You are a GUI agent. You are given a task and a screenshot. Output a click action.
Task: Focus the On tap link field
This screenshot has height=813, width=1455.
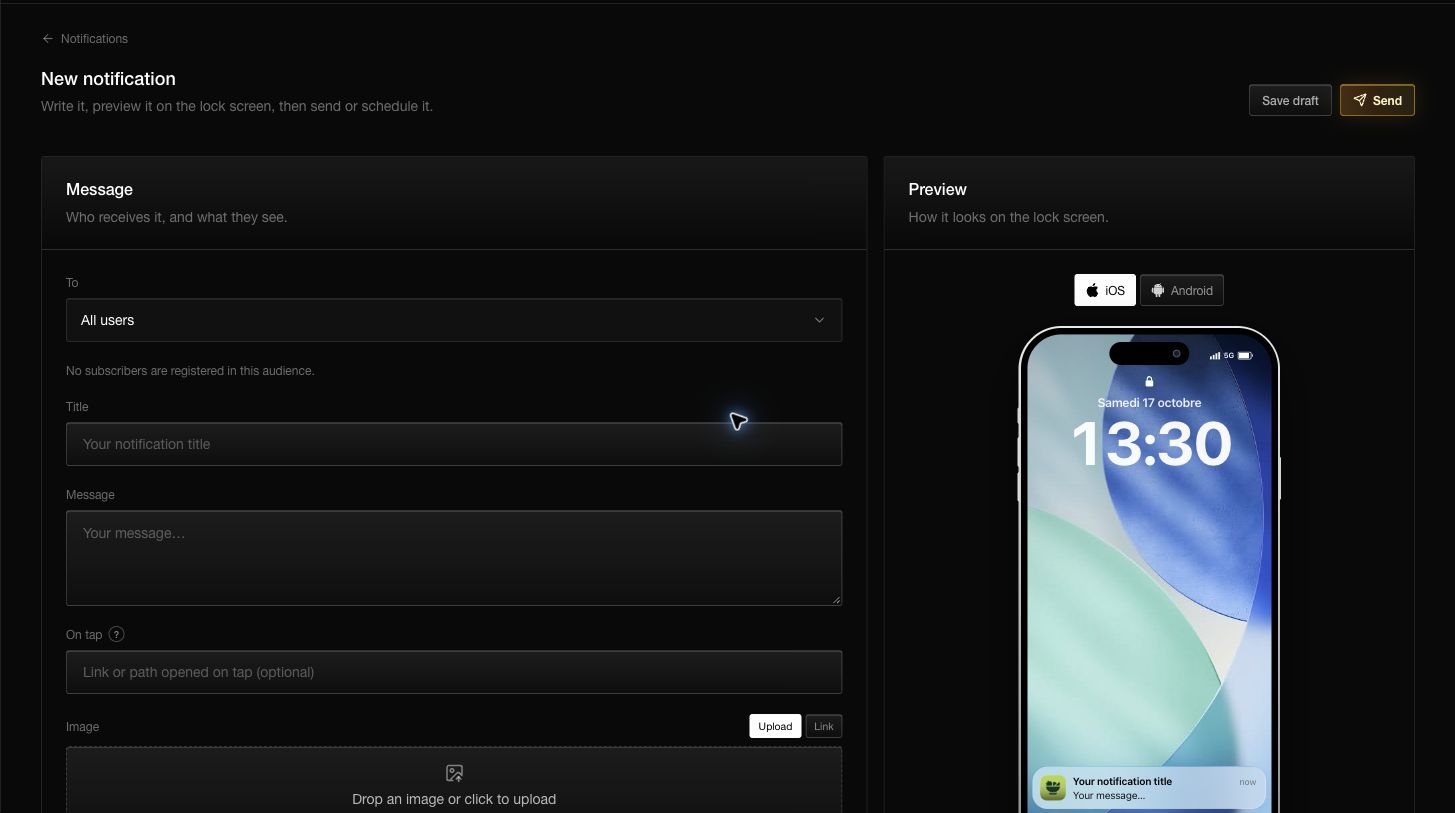point(454,672)
